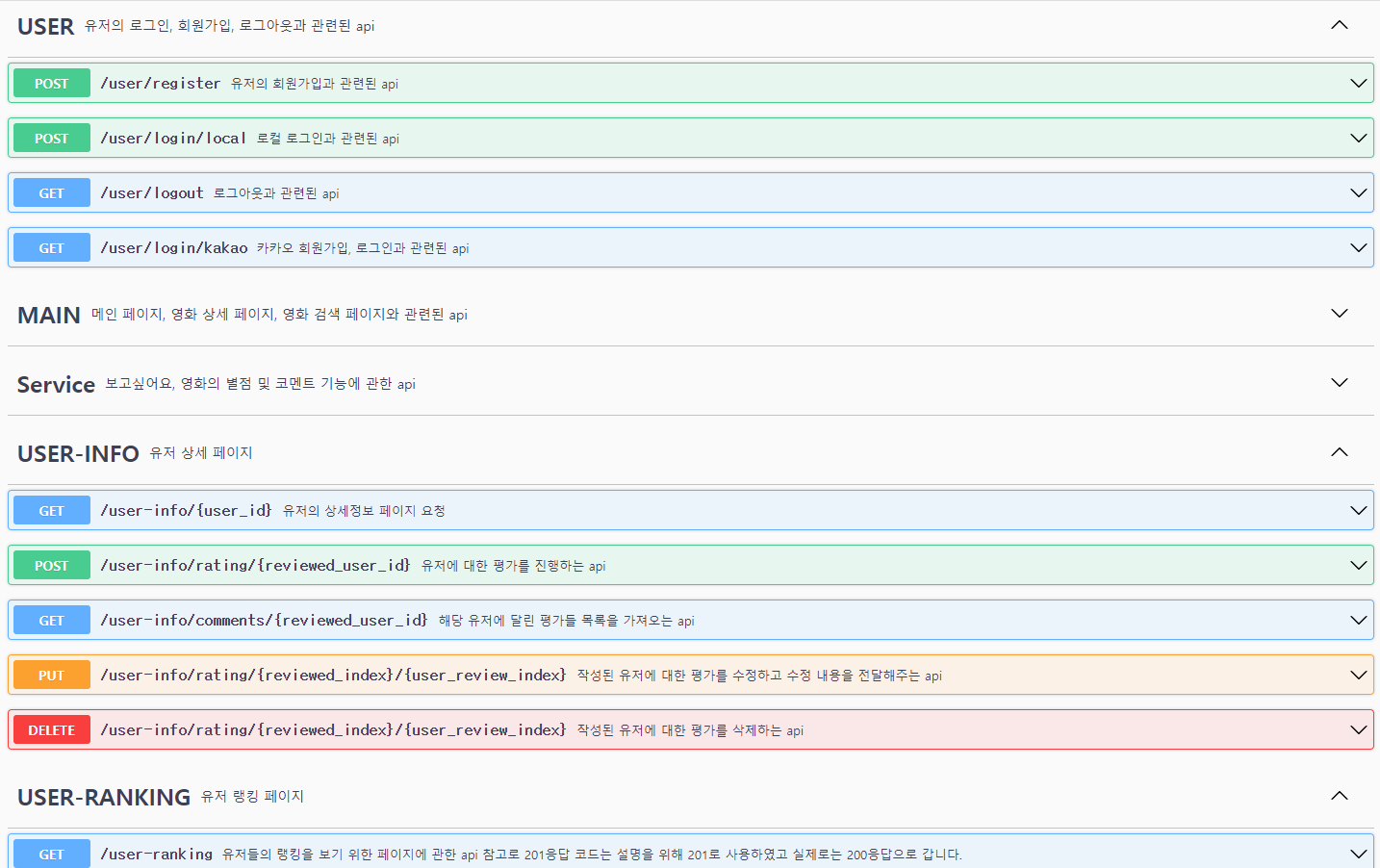Click the MAIN section heading
1380x868 pixels.
49,316
